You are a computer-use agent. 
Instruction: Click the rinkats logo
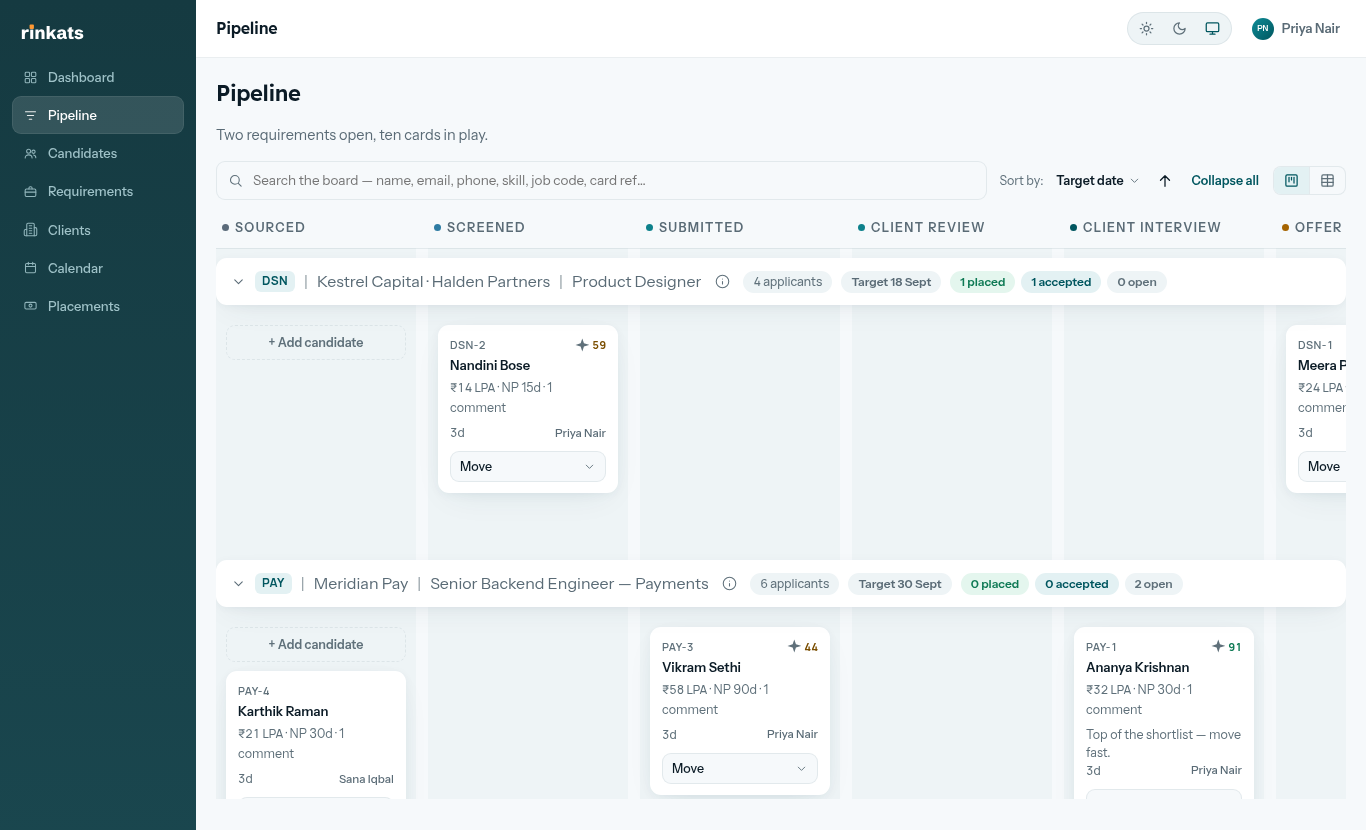click(52, 32)
